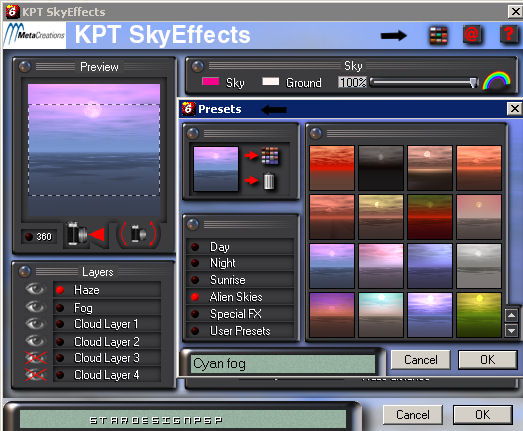Close the Presets dialog
523x431 pixels.
pyautogui.click(x=514, y=109)
